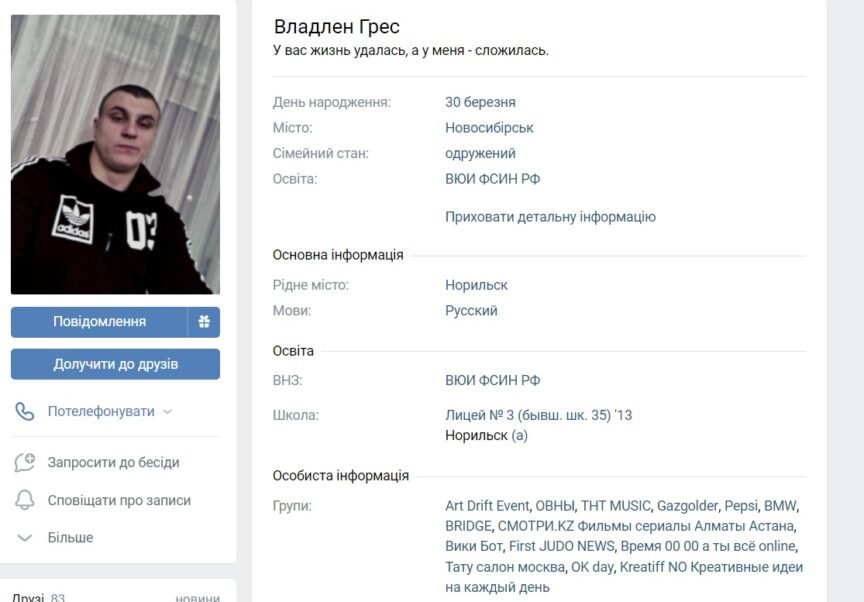Click the Русский language link
This screenshot has width=864, height=602.
click(471, 311)
